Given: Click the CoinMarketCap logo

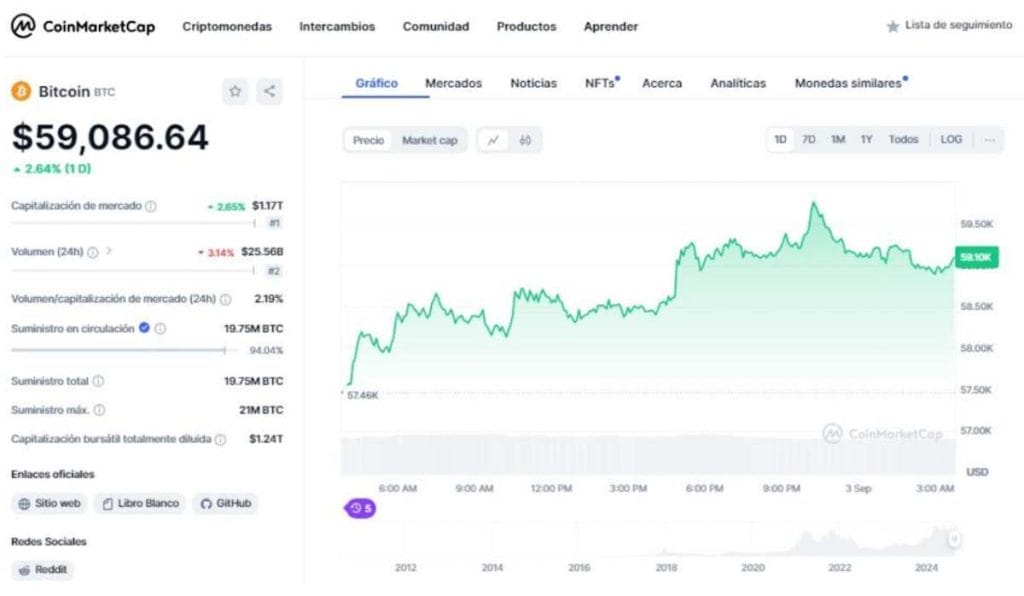Looking at the screenshot, I should coord(83,26).
